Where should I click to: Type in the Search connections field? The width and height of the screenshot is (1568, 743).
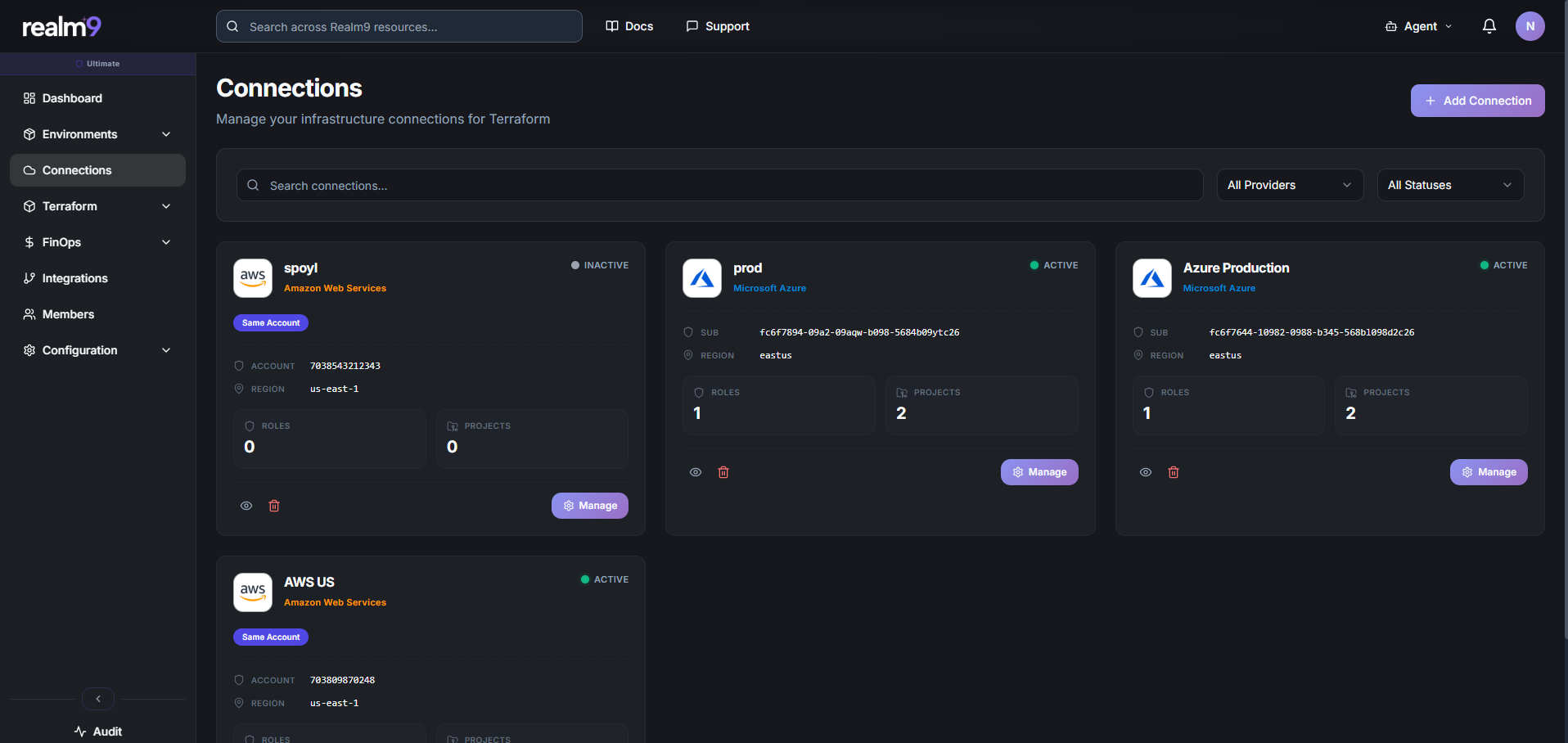(719, 185)
